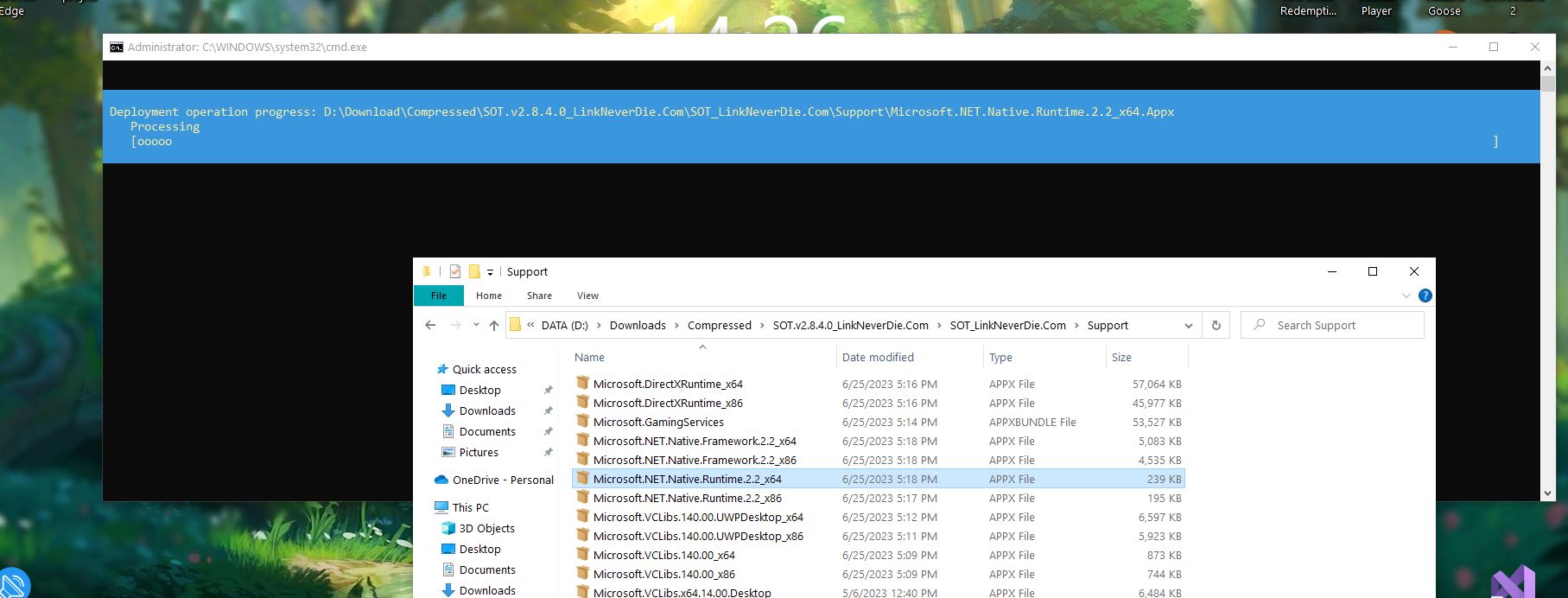Open pinned Documents under Quick access
Image resolution: width=1568 pixels, height=598 pixels.
[x=487, y=431]
